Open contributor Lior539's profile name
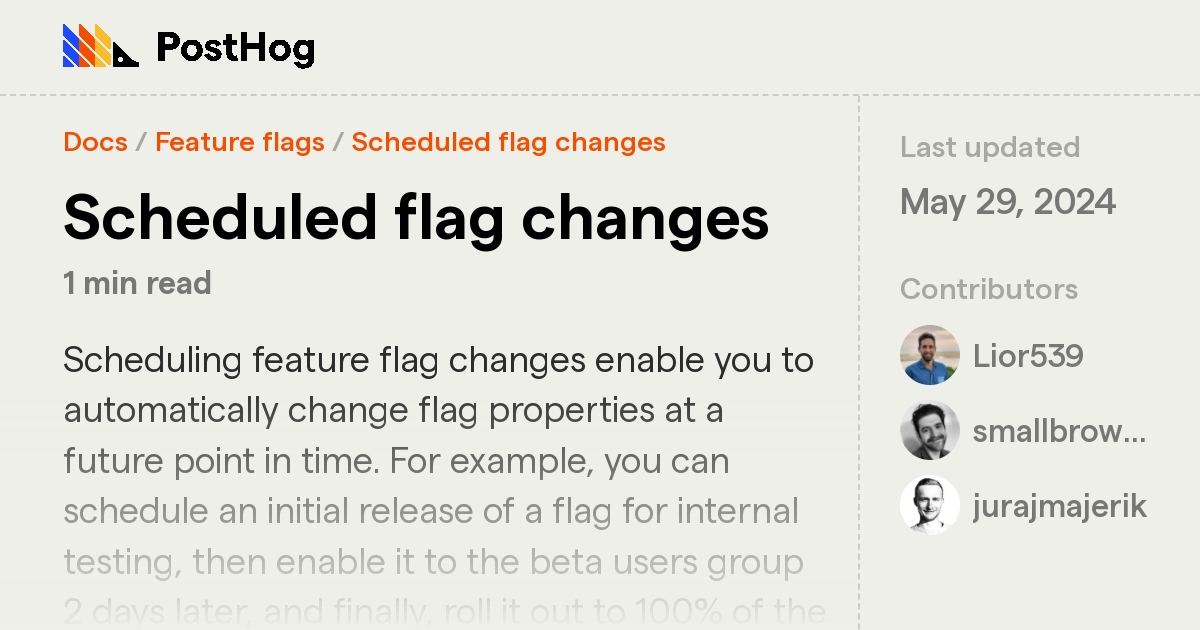The height and width of the screenshot is (630, 1200). click(x=1028, y=356)
